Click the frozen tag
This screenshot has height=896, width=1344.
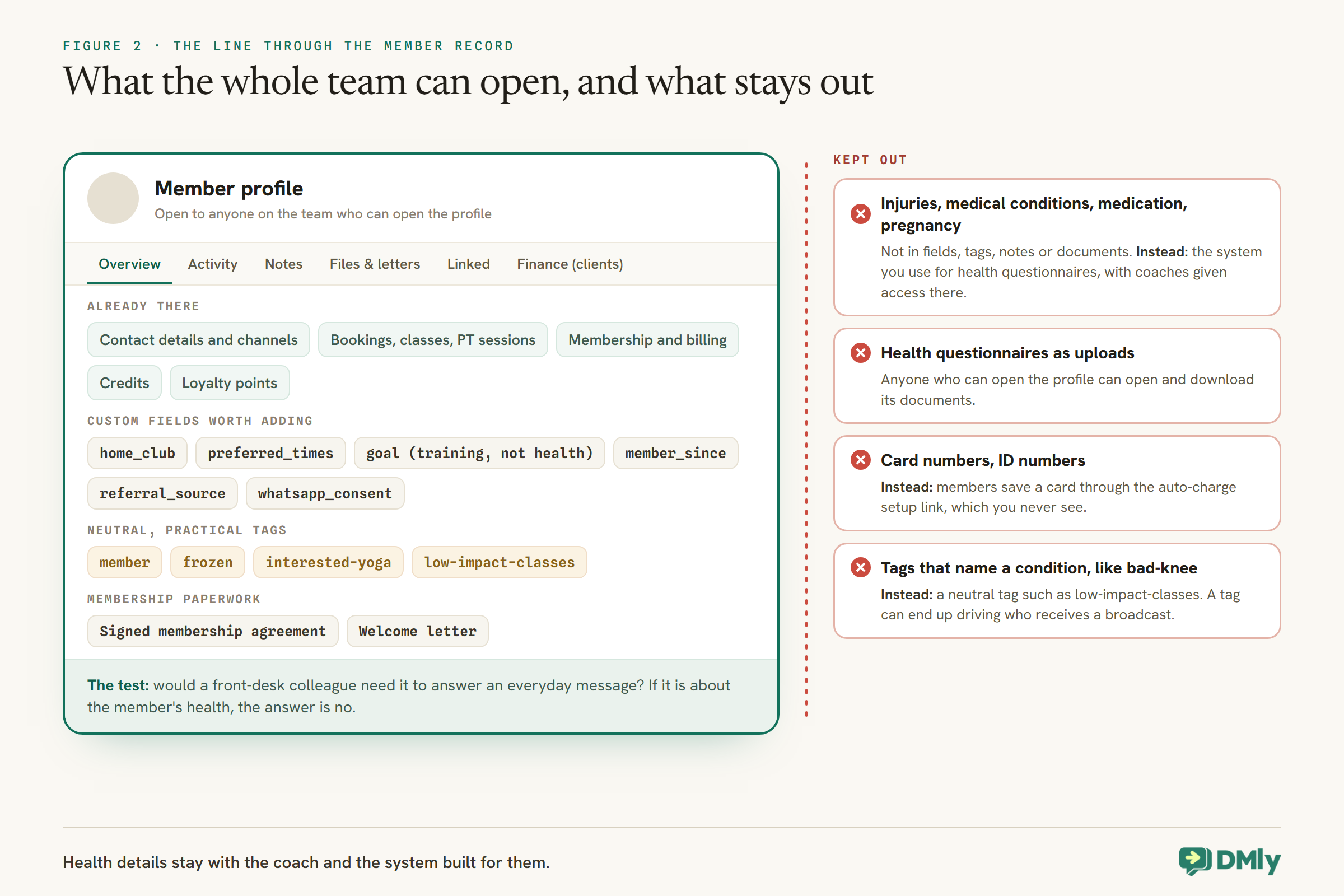(x=208, y=562)
